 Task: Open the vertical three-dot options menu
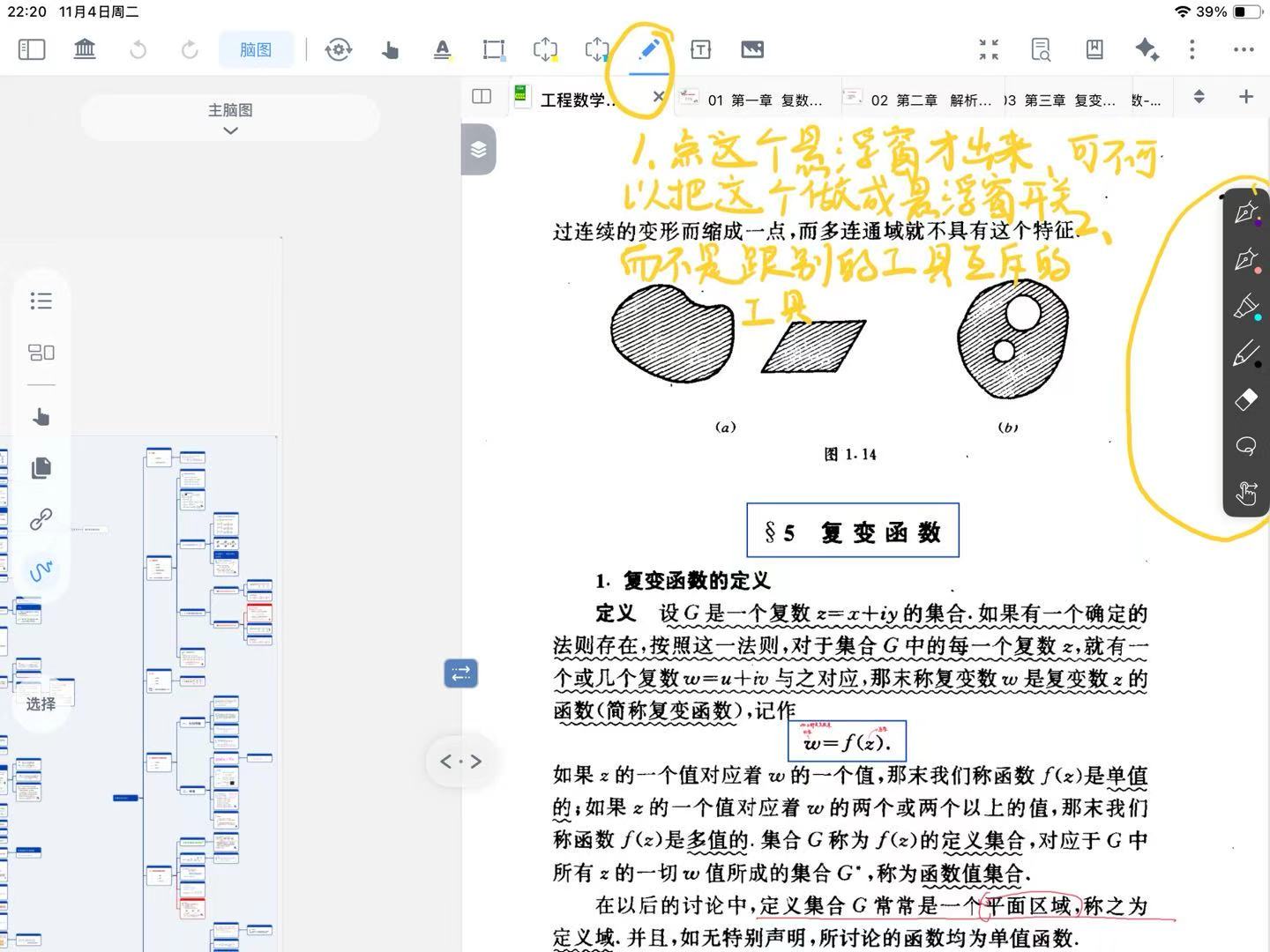[1192, 49]
